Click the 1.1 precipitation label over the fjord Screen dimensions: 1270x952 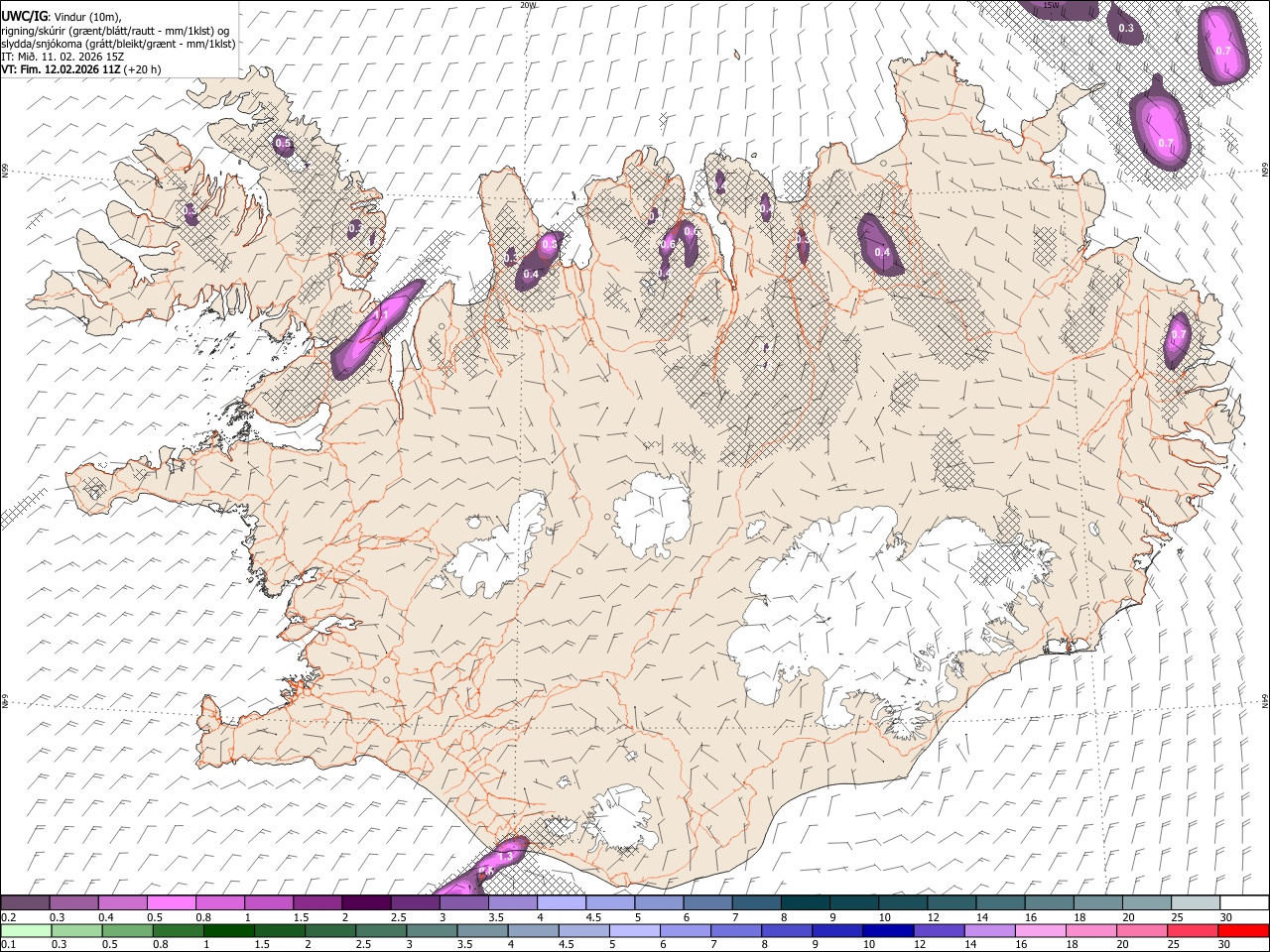click(x=381, y=315)
